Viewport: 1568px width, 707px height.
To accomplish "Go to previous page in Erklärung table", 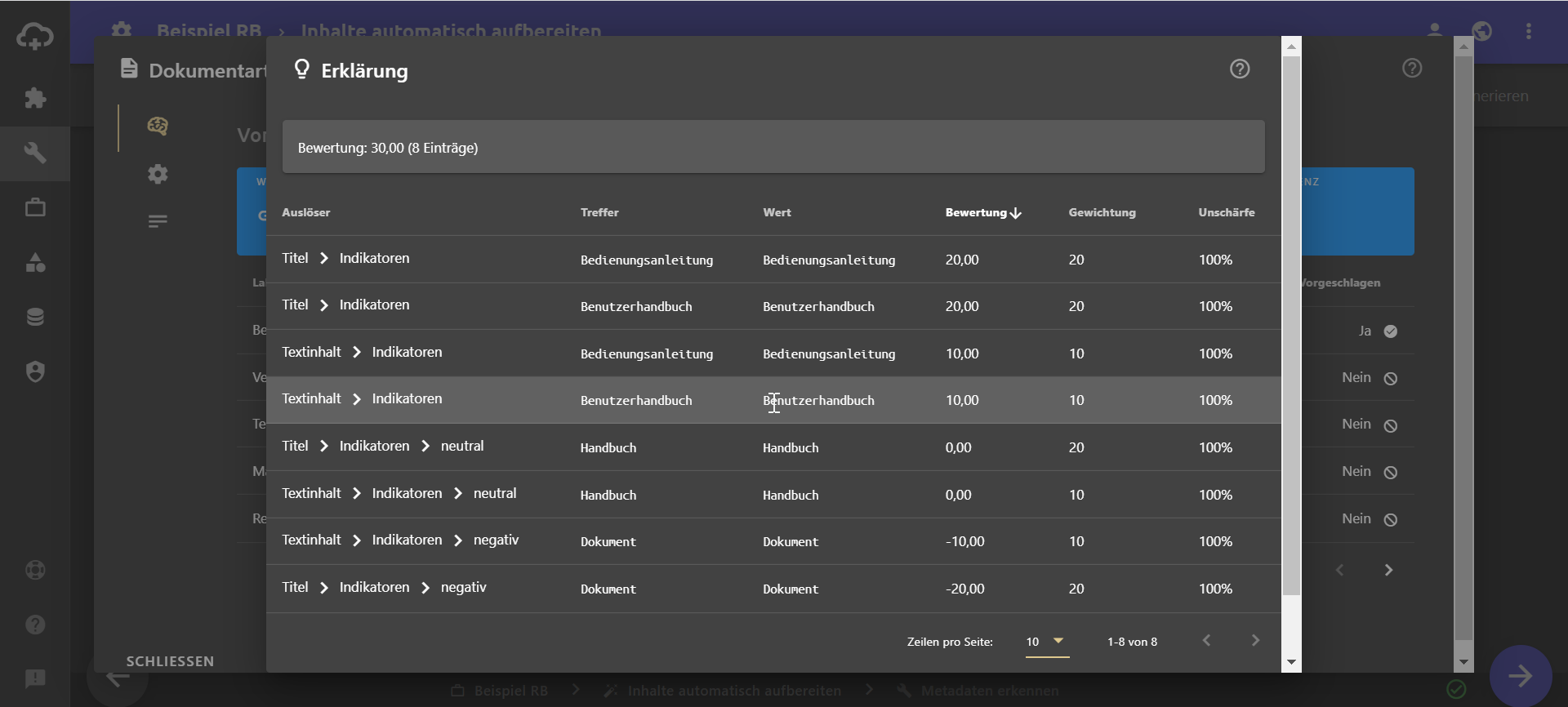I will pyautogui.click(x=1206, y=641).
